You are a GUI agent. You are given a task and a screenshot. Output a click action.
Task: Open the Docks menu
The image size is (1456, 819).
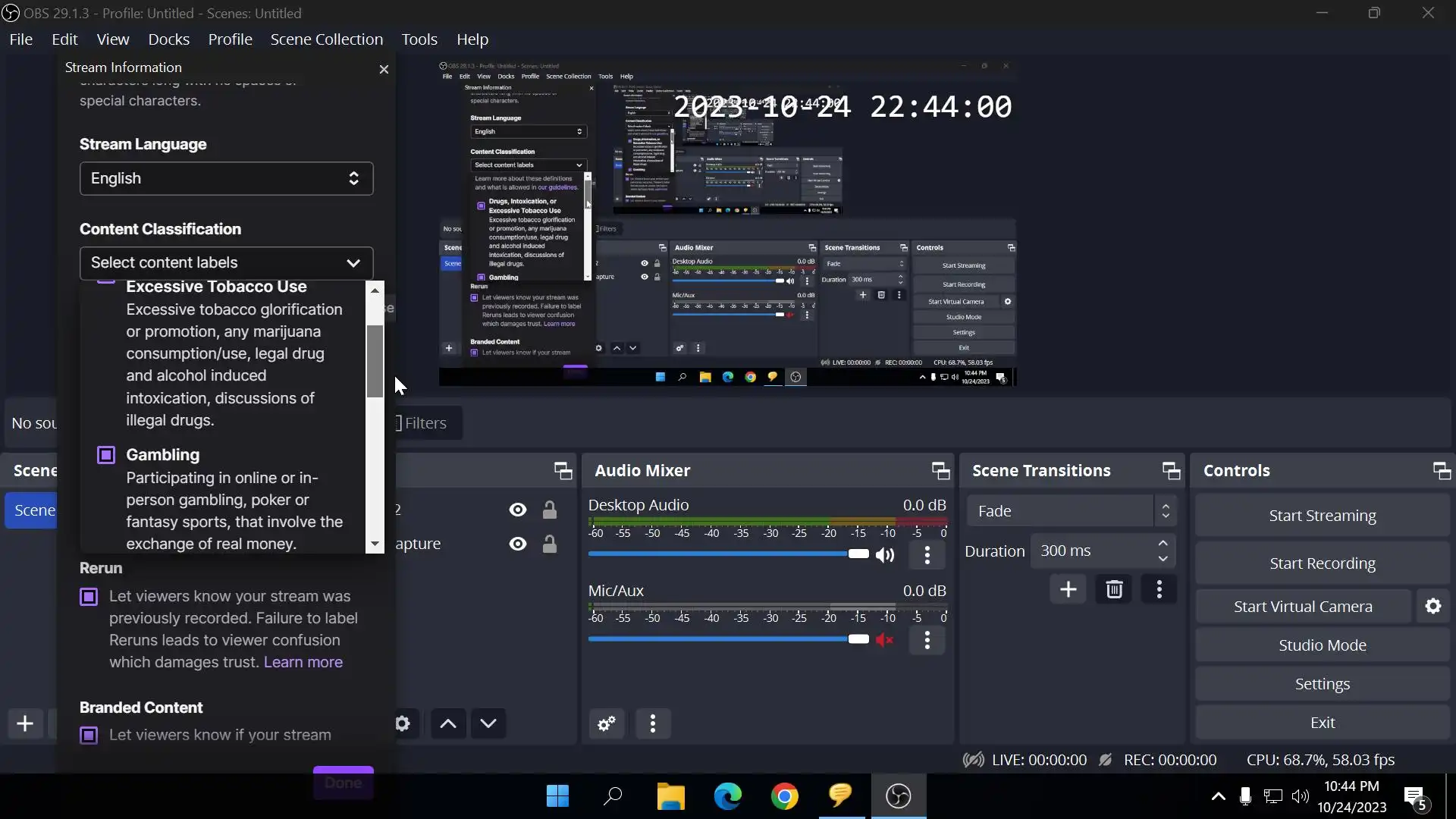pyautogui.click(x=168, y=39)
